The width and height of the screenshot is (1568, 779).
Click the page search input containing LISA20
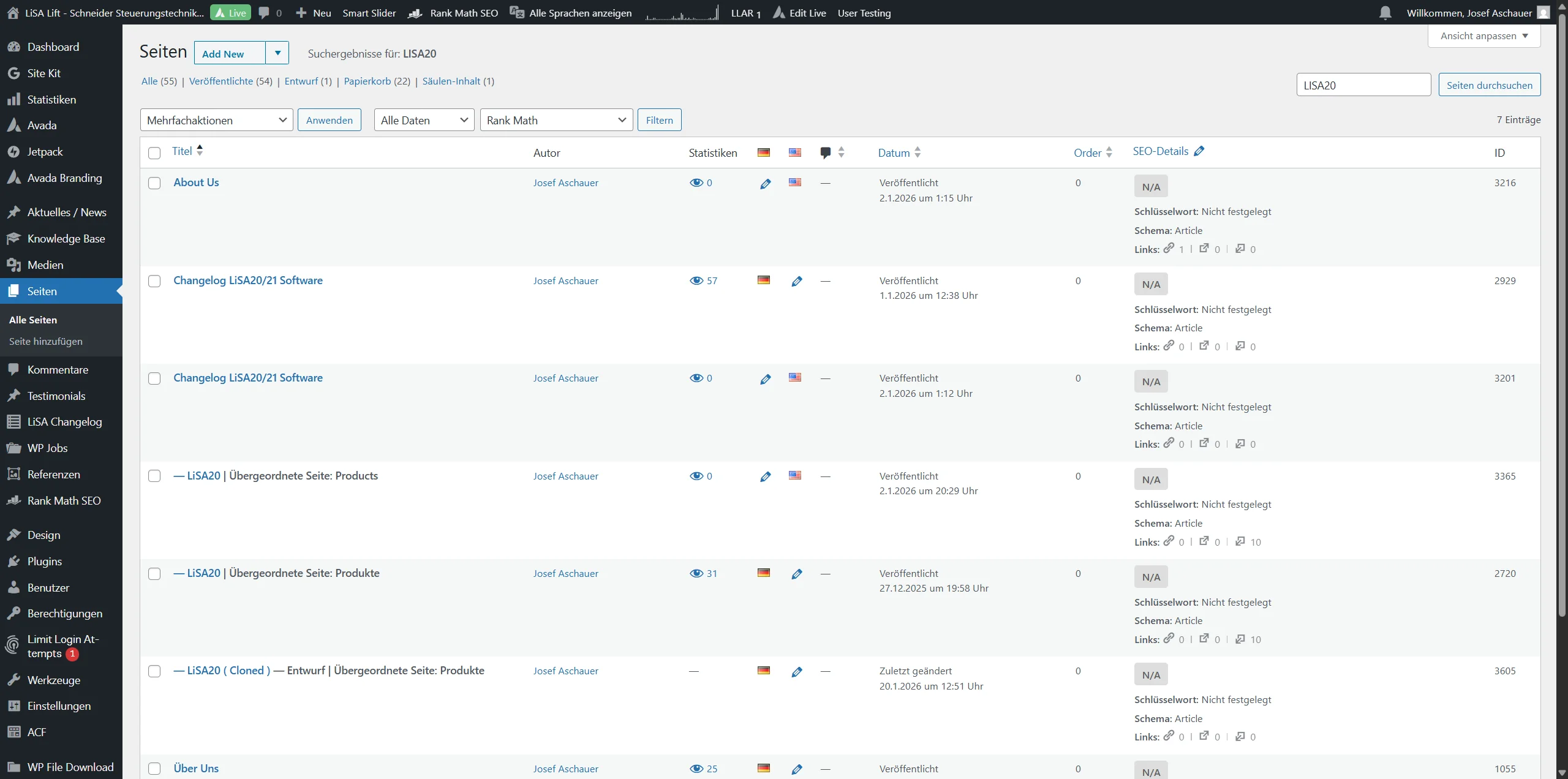(1364, 85)
